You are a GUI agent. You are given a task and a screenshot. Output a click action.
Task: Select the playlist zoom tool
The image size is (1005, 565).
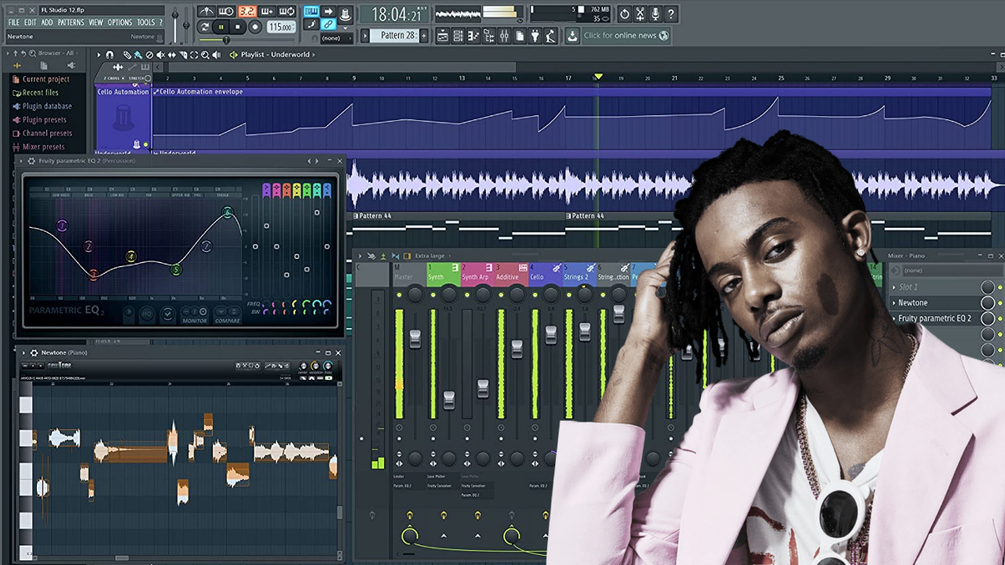click(x=205, y=55)
